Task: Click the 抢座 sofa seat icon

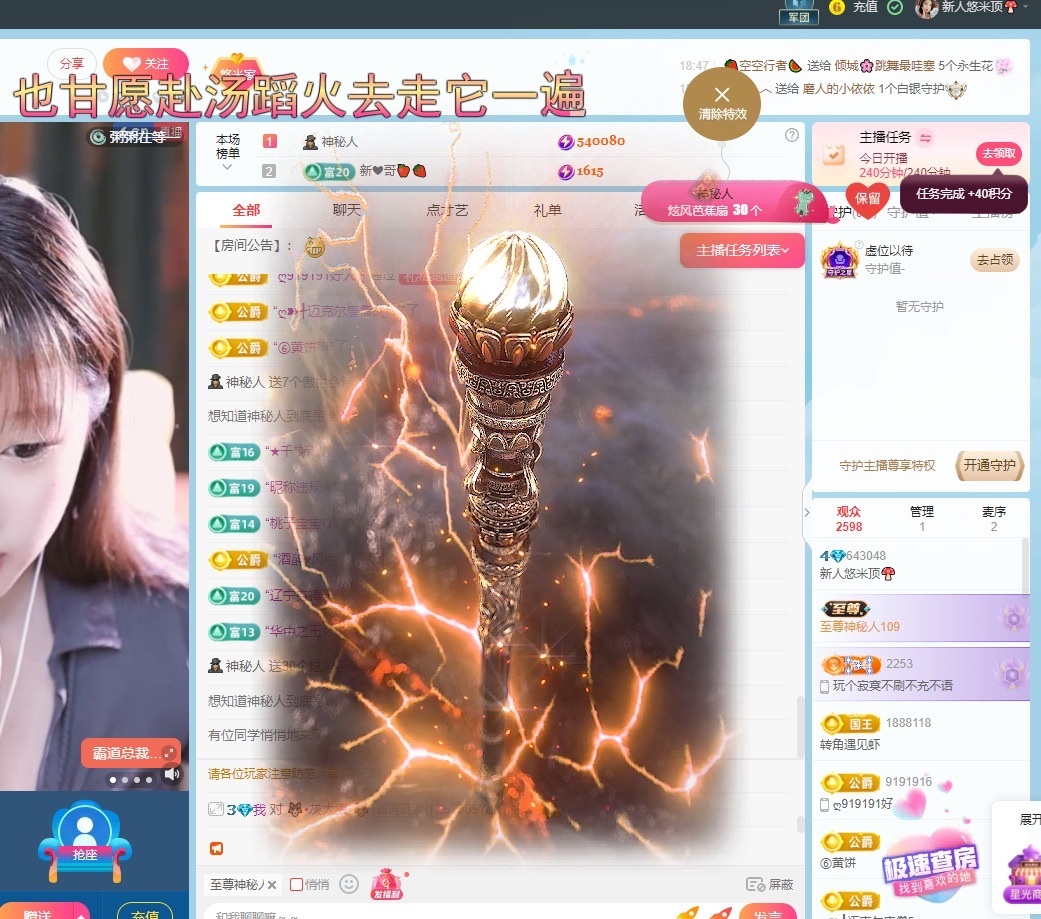Action: click(x=84, y=840)
